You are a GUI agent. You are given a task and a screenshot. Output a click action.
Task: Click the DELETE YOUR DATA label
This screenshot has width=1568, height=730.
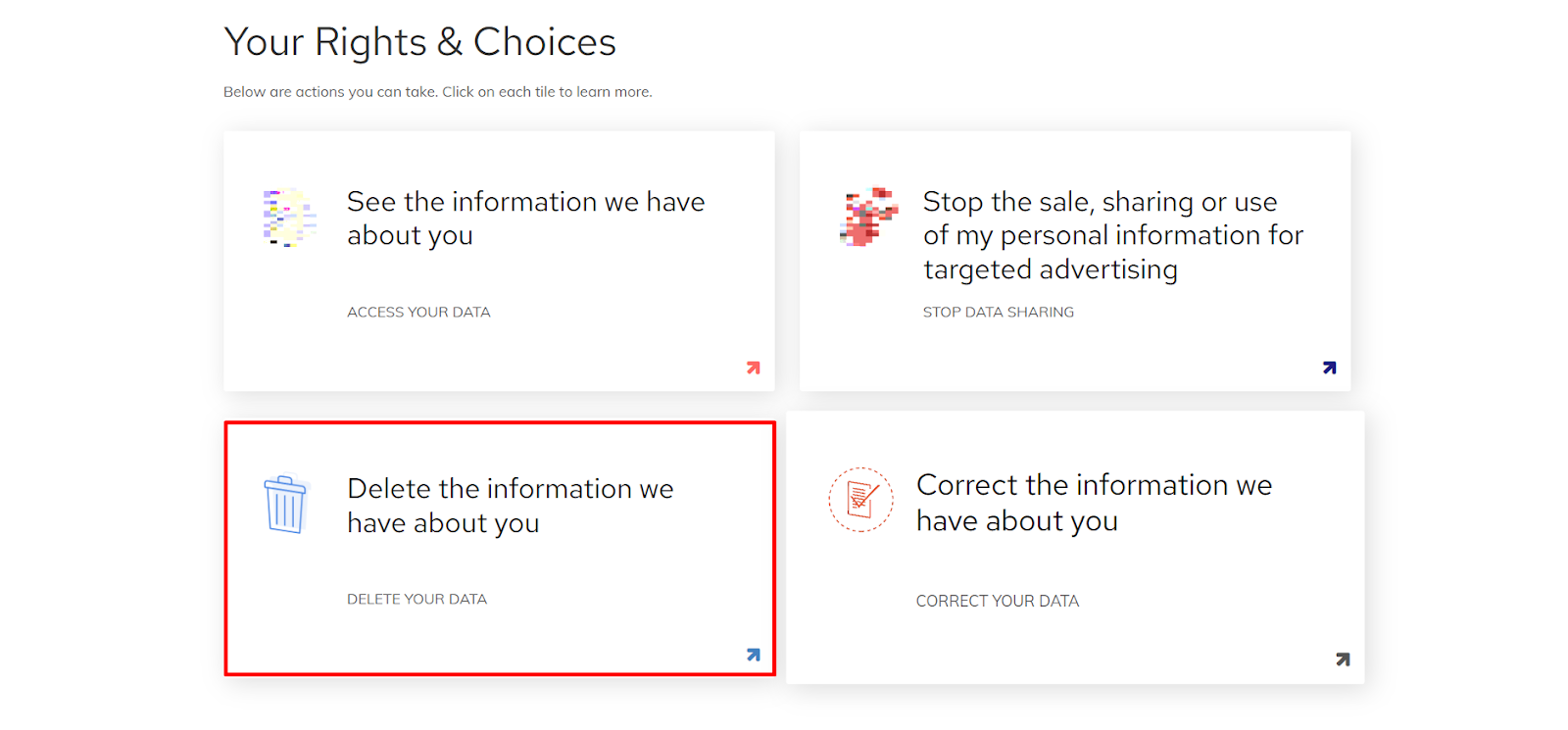(416, 599)
